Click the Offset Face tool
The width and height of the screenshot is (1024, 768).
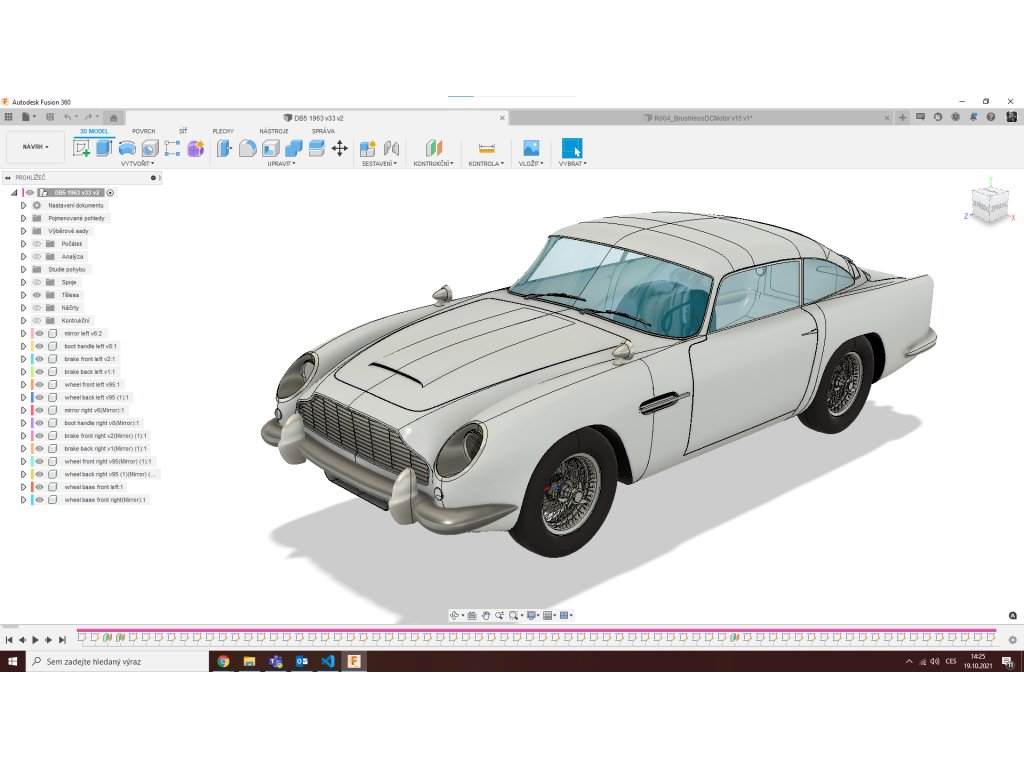click(316, 148)
